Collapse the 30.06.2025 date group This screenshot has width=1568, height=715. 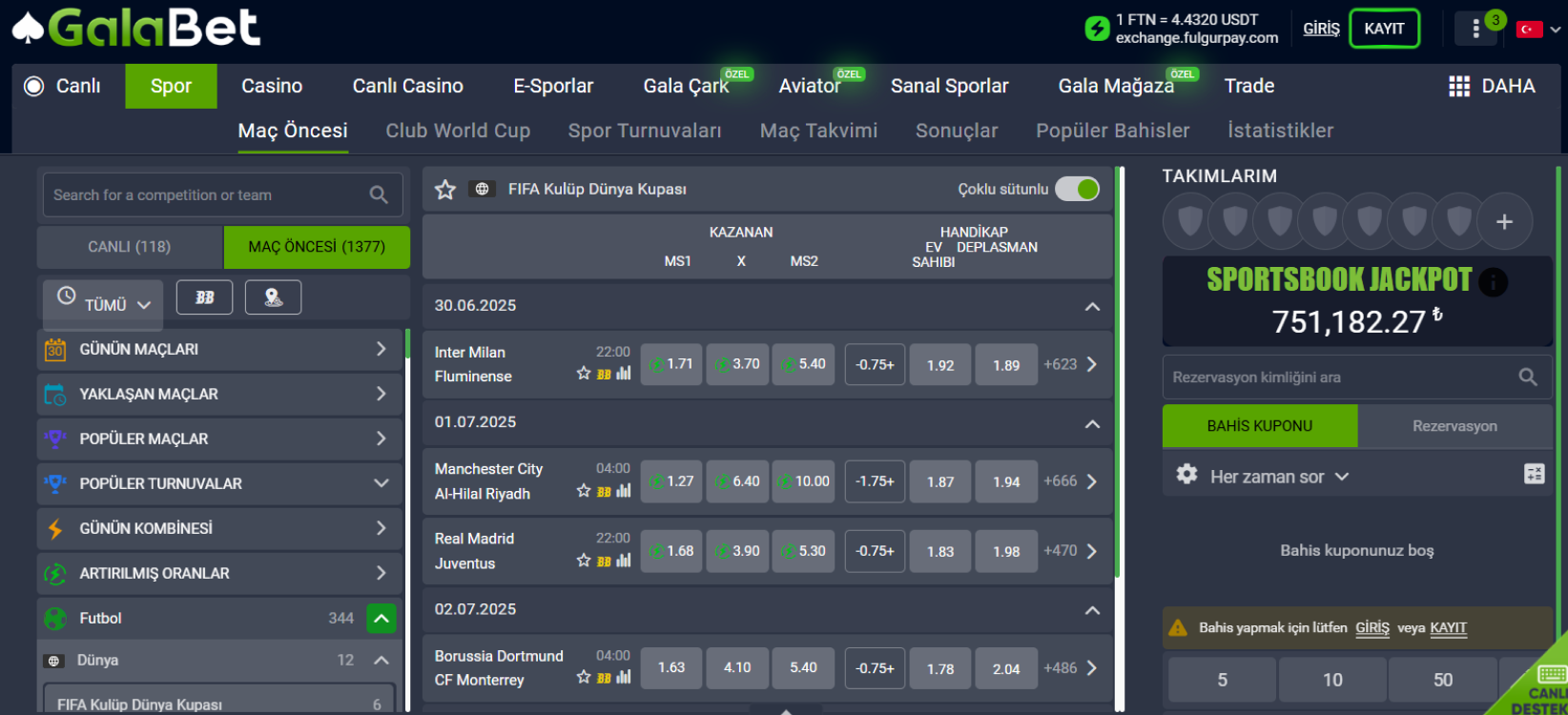coord(1092,307)
